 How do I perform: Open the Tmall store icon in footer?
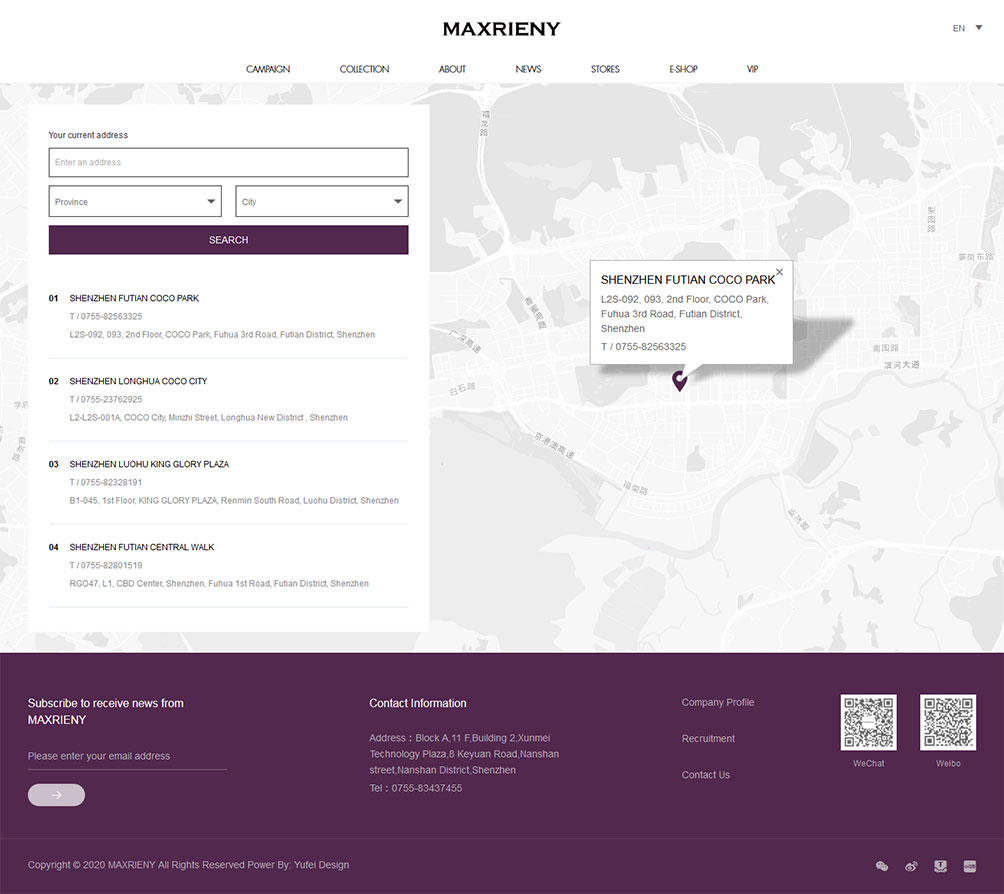(x=940, y=866)
